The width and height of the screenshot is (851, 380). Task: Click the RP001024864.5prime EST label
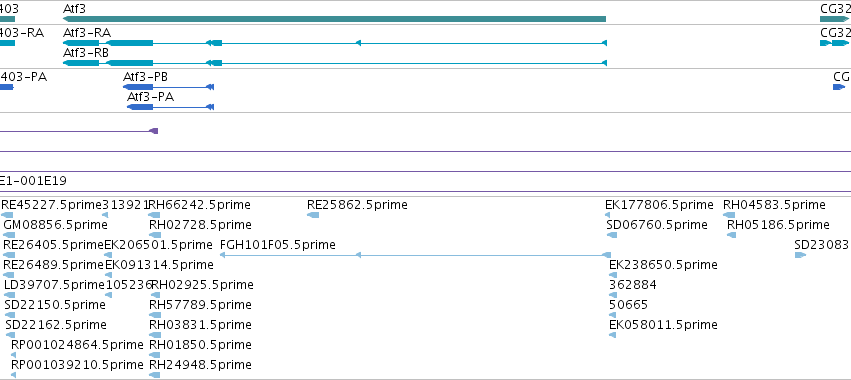(78, 345)
